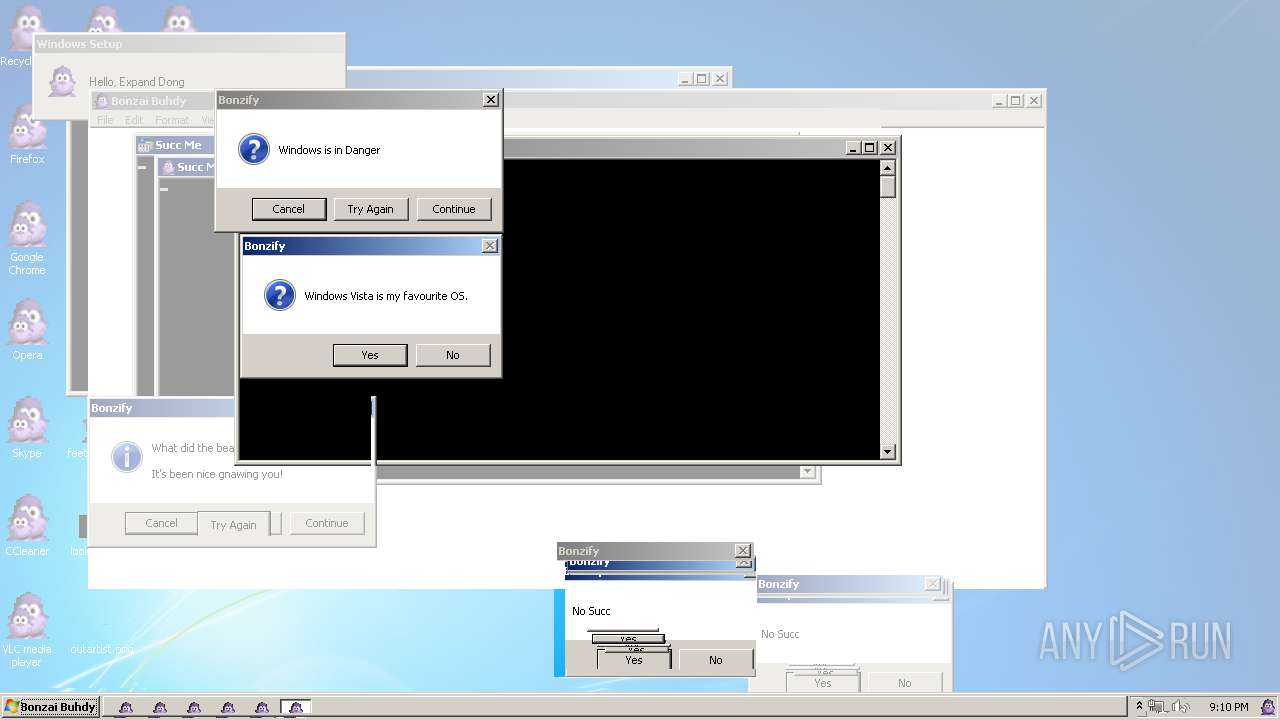Close the Windows is in Danger dialog
The image size is (1280, 720).
pyautogui.click(x=490, y=100)
